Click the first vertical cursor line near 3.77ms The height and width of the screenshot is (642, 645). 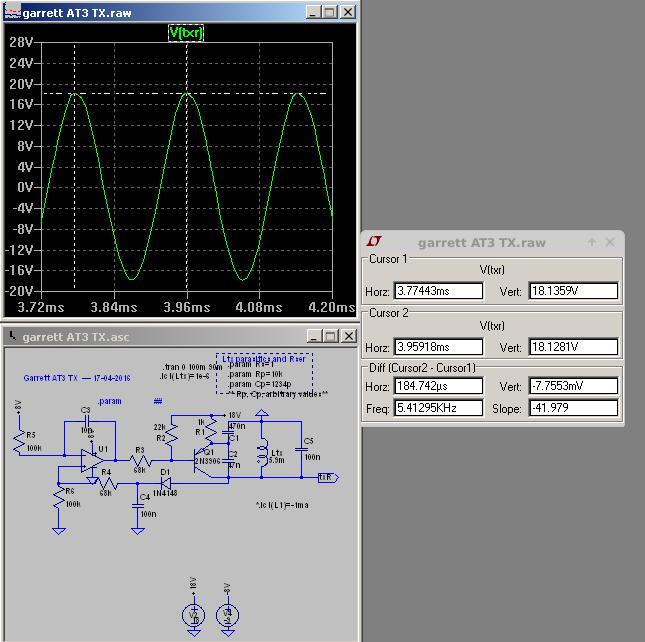73,200
